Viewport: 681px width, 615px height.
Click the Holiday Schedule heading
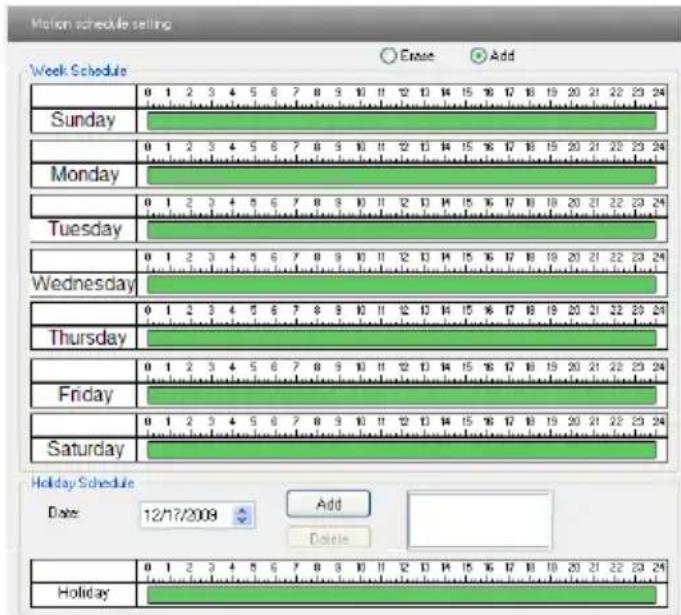83,483
